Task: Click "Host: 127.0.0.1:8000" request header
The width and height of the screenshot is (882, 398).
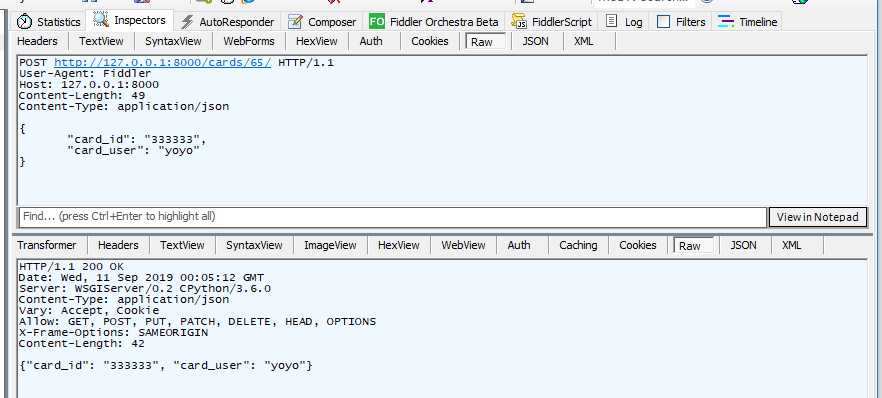Action: coord(89,85)
